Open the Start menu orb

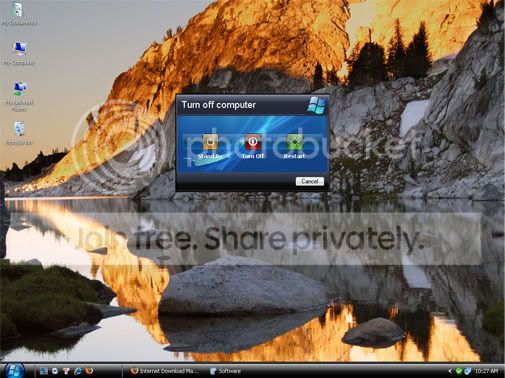click(13, 370)
